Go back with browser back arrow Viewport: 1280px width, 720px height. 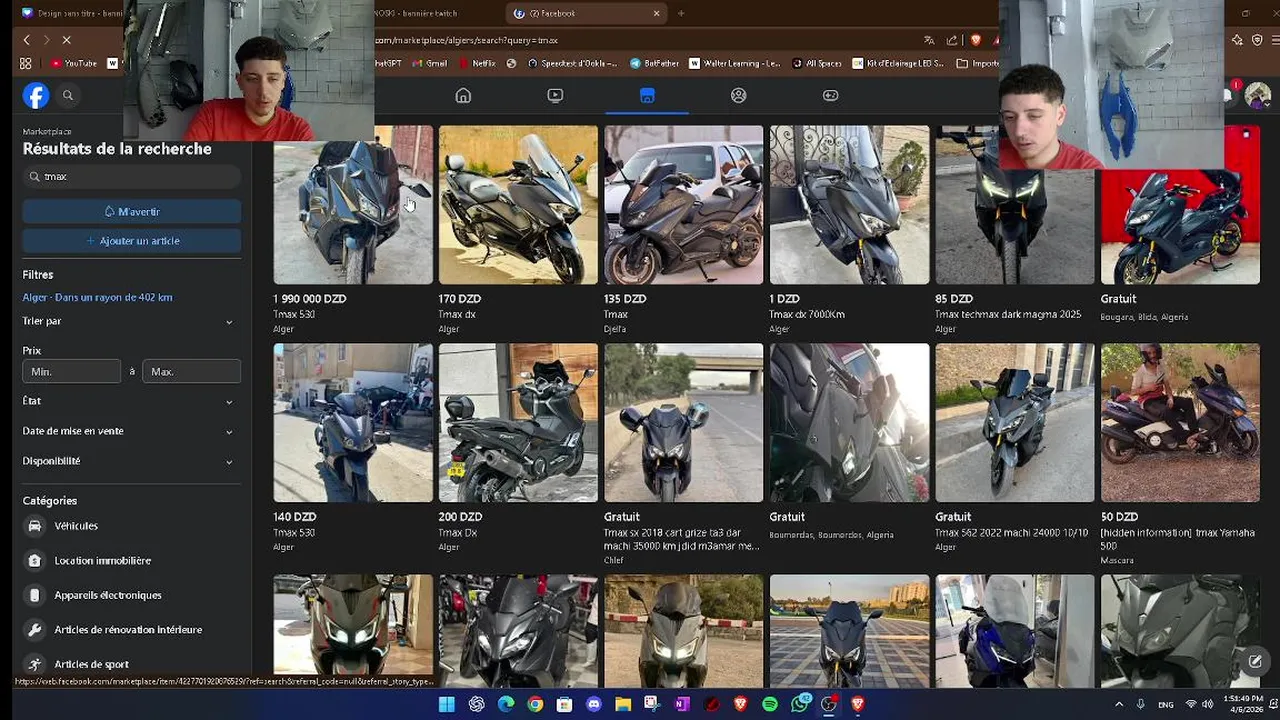tap(27, 40)
